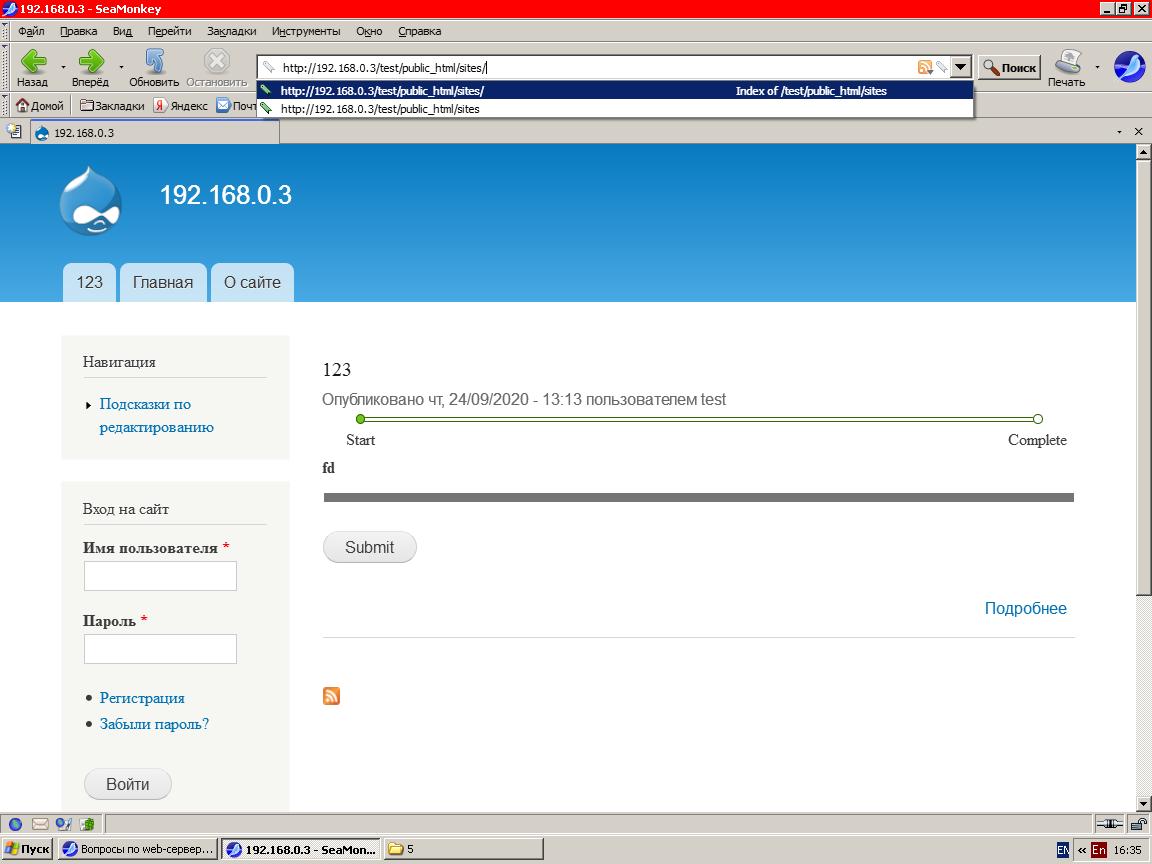Screen dimensions: 1152x864
Task: Click the red En keyboard layout tray icon
Action: click(x=1098, y=849)
